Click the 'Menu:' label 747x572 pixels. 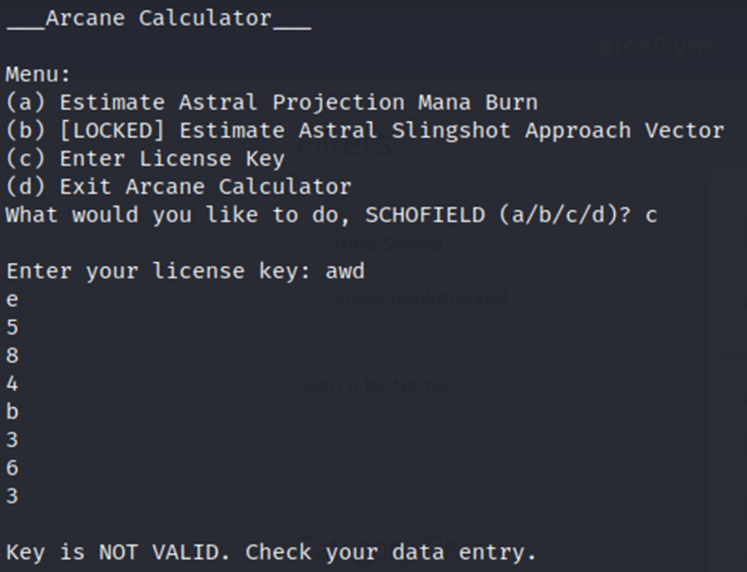point(38,74)
